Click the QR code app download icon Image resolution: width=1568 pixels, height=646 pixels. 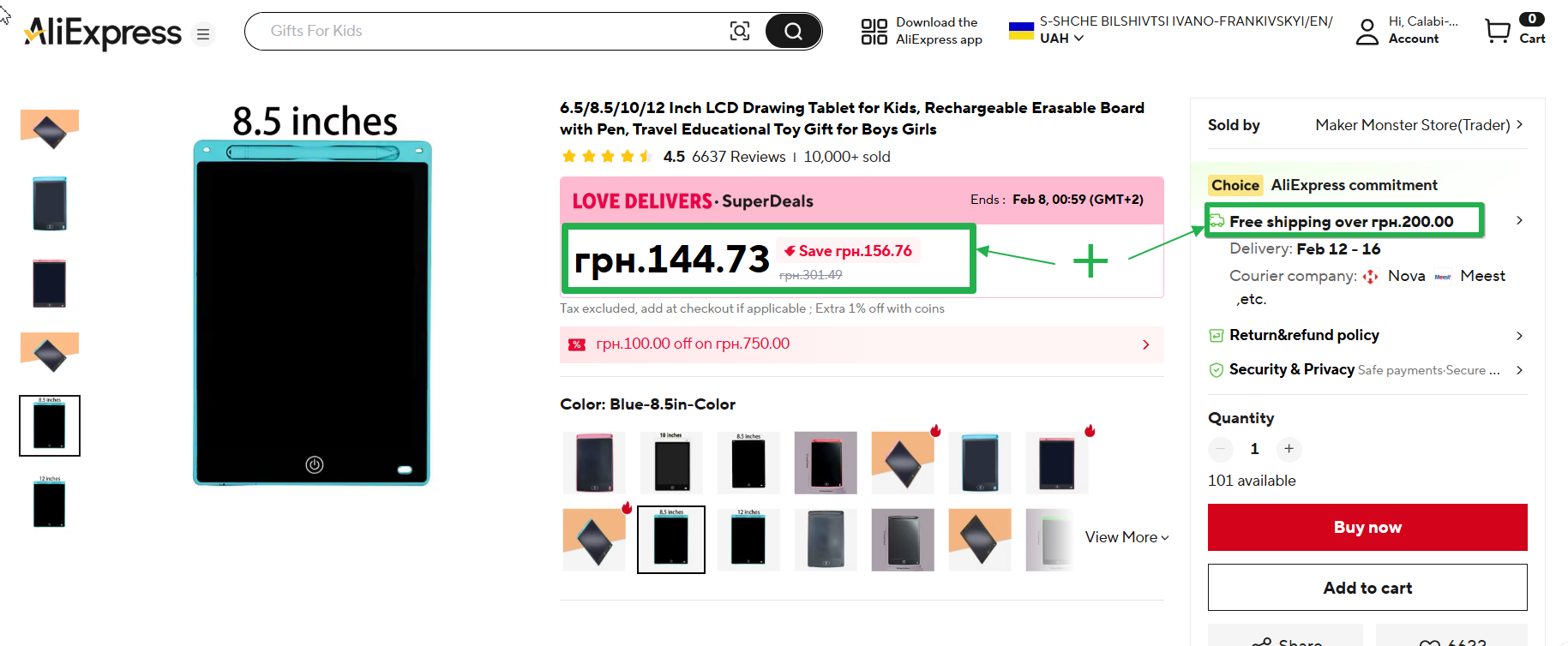pyautogui.click(x=874, y=32)
